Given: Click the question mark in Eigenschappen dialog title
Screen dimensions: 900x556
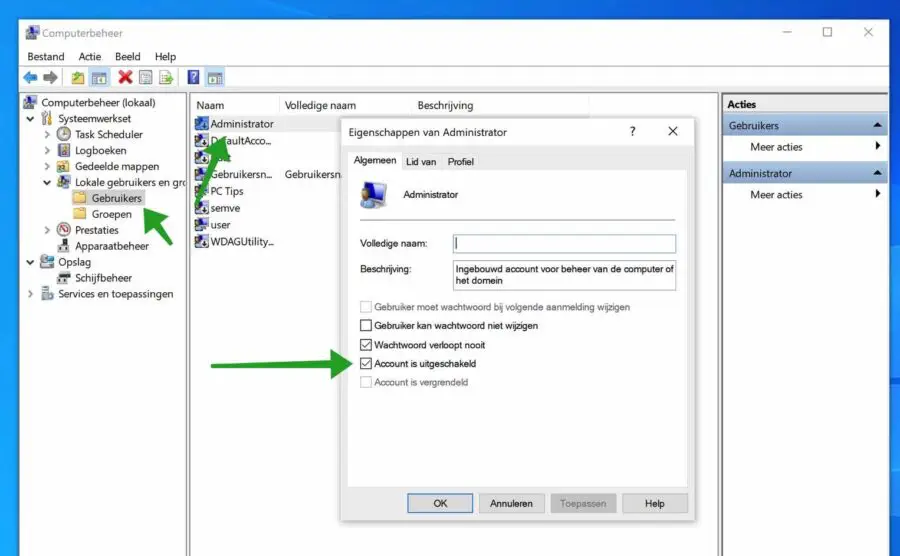Looking at the screenshot, I should (x=633, y=131).
